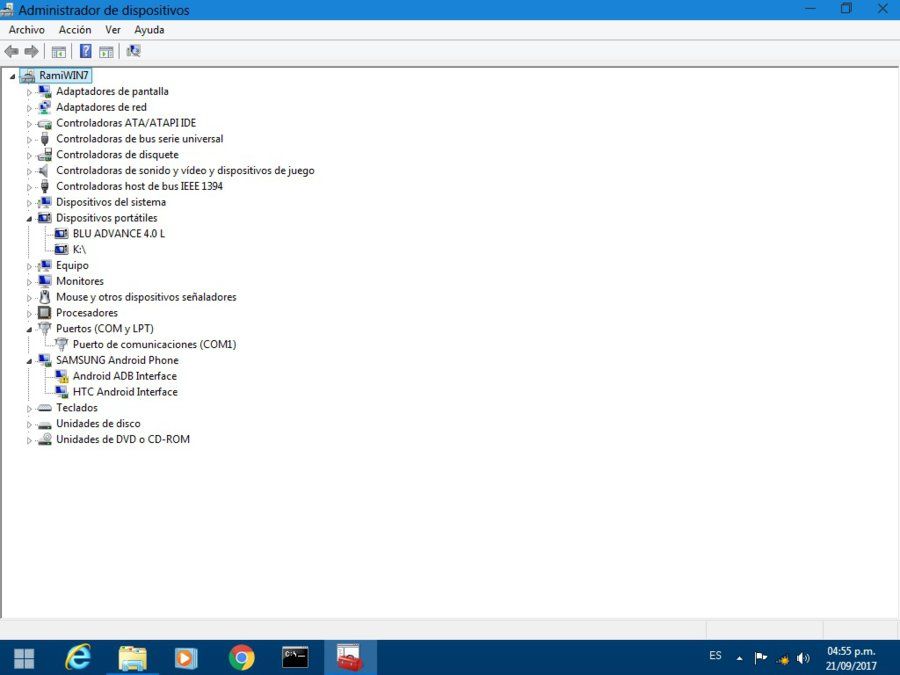This screenshot has width=900, height=675.
Task: Select the K:\ portable device icon
Action: pos(61,249)
